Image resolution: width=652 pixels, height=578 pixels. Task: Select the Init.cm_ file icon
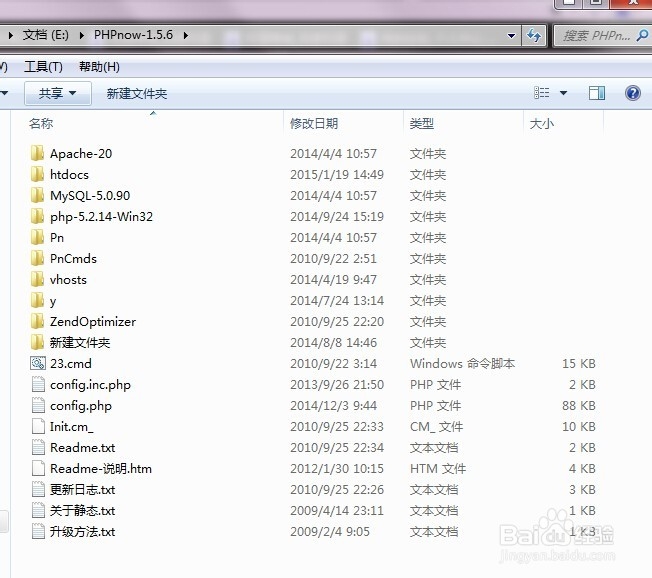pyautogui.click(x=38, y=427)
